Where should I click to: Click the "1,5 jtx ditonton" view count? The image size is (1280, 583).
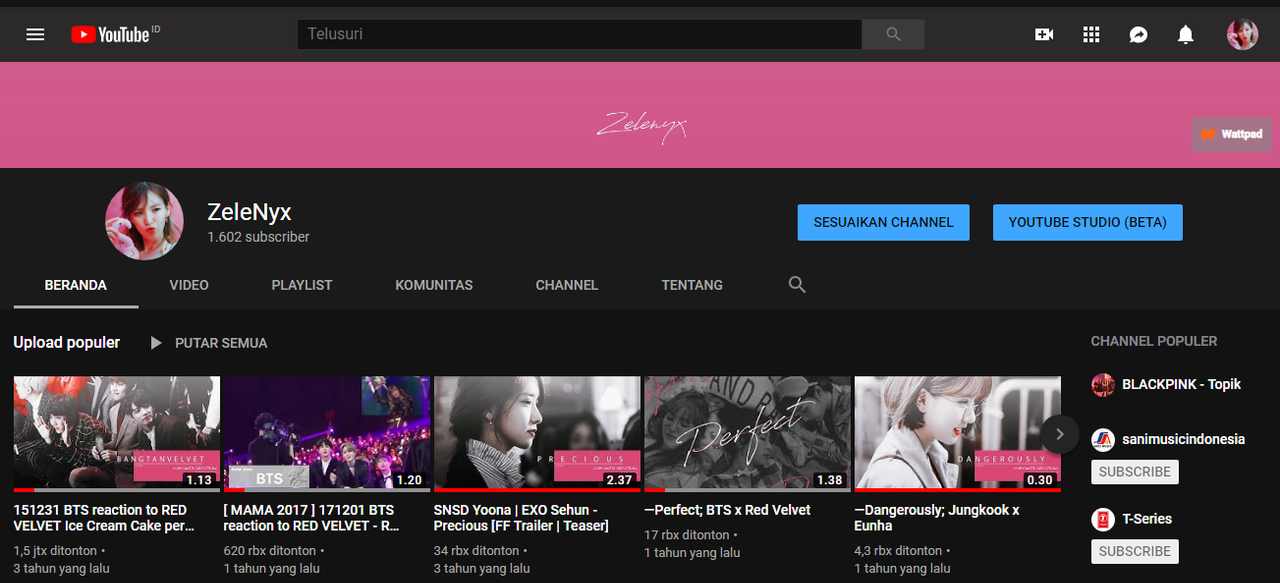click(55, 551)
